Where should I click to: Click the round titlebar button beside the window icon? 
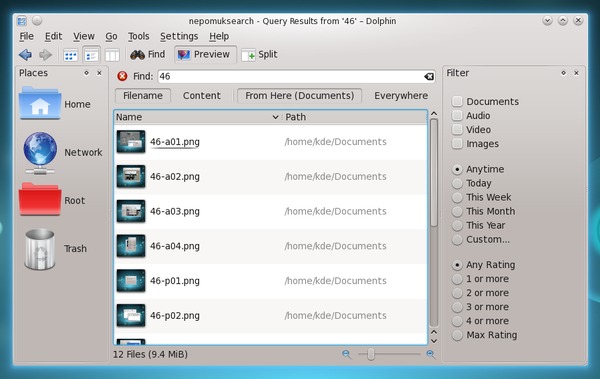coord(37,20)
